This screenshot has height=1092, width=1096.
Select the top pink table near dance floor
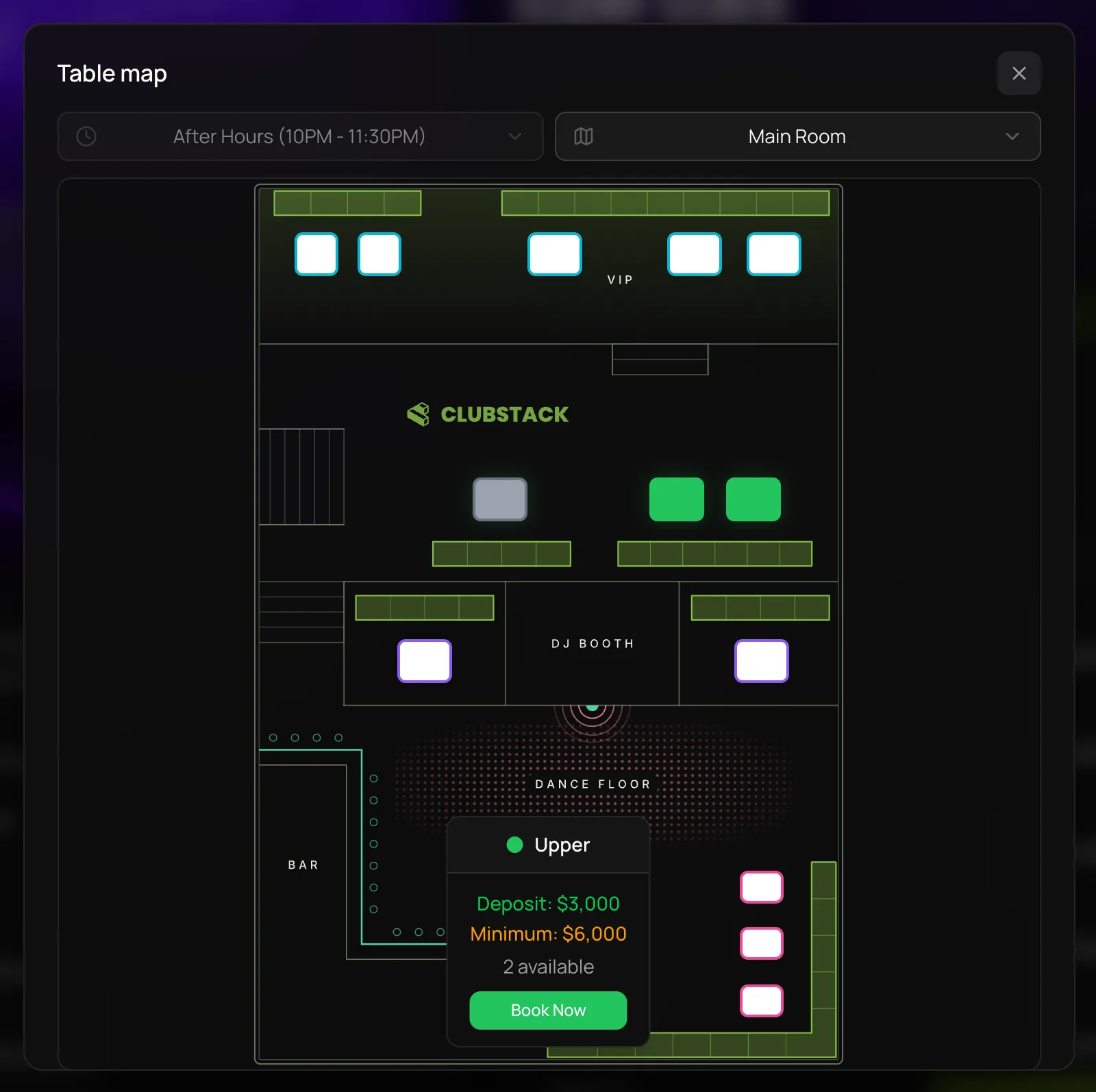(762, 887)
